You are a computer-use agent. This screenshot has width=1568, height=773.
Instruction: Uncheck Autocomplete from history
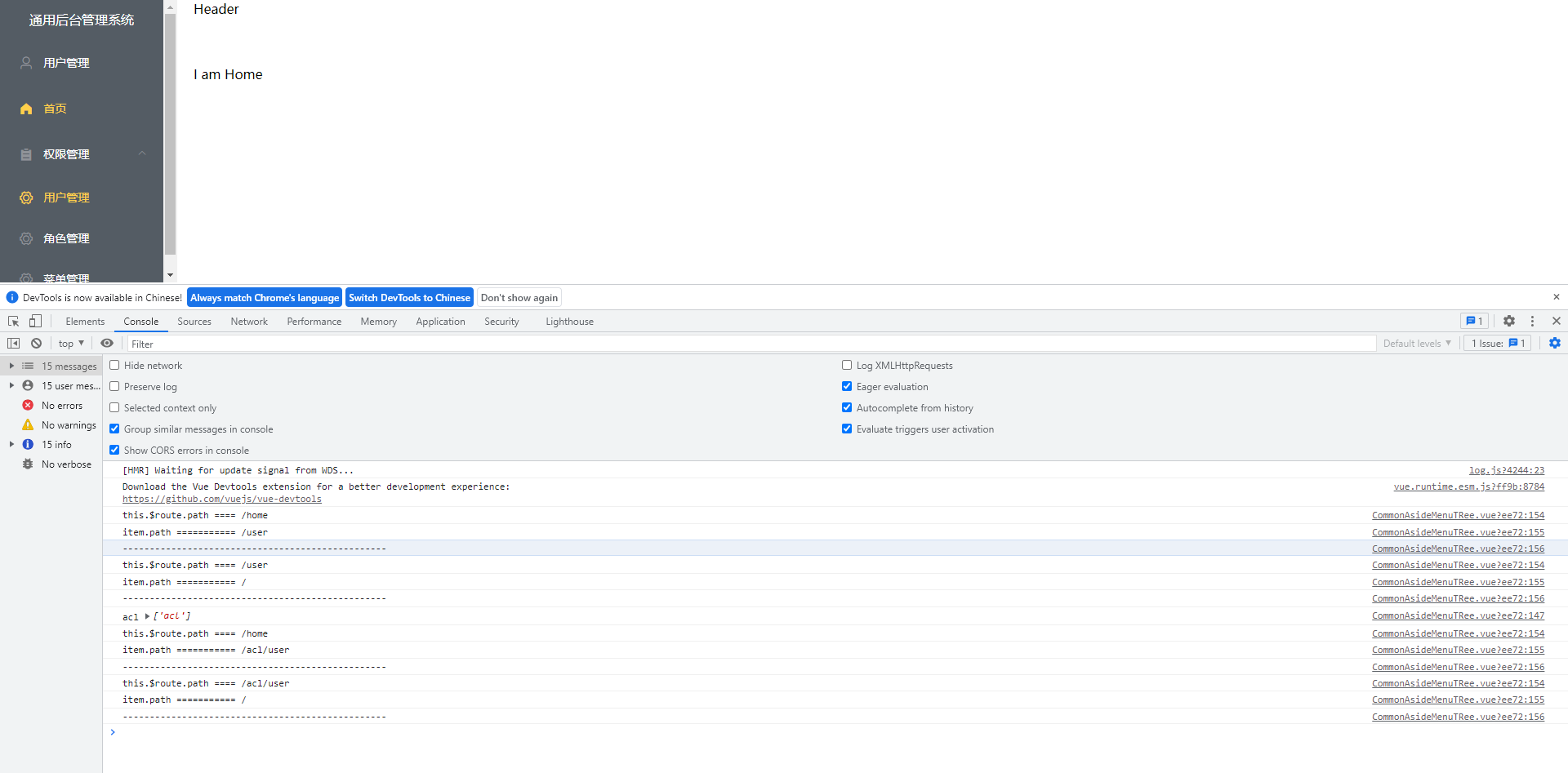pyautogui.click(x=847, y=407)
